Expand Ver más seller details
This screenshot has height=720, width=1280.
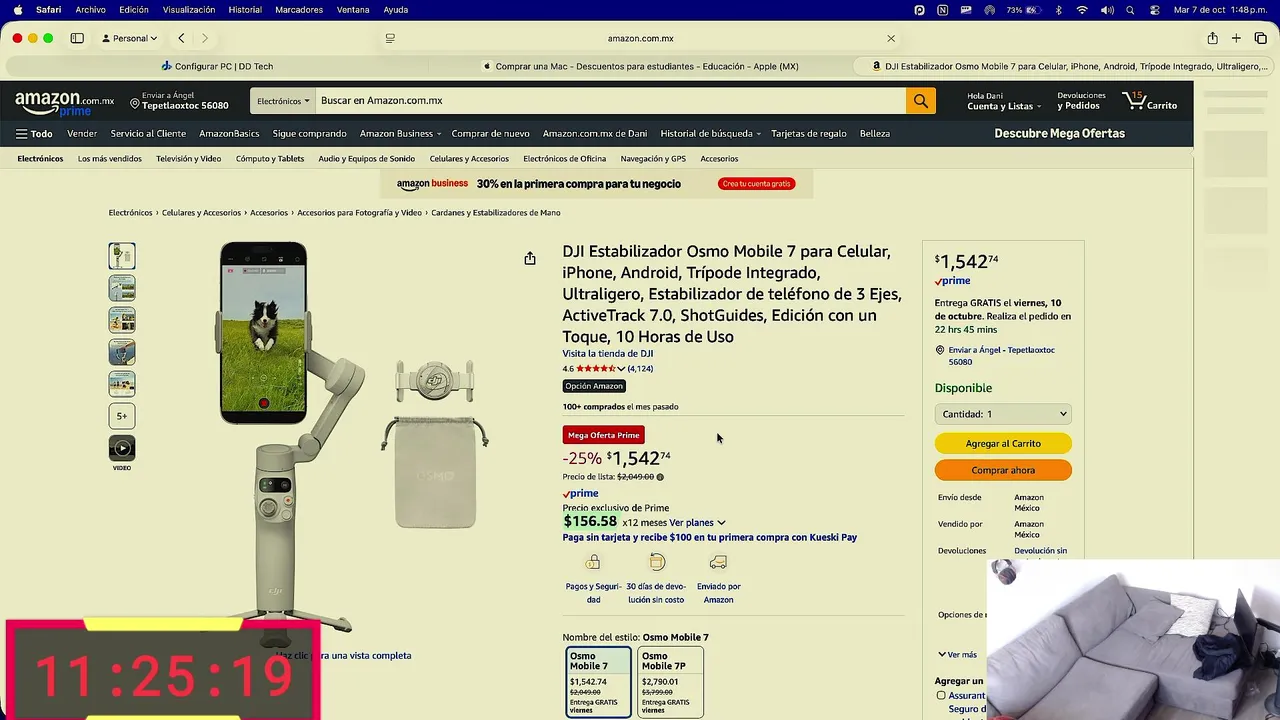point(958,655)
